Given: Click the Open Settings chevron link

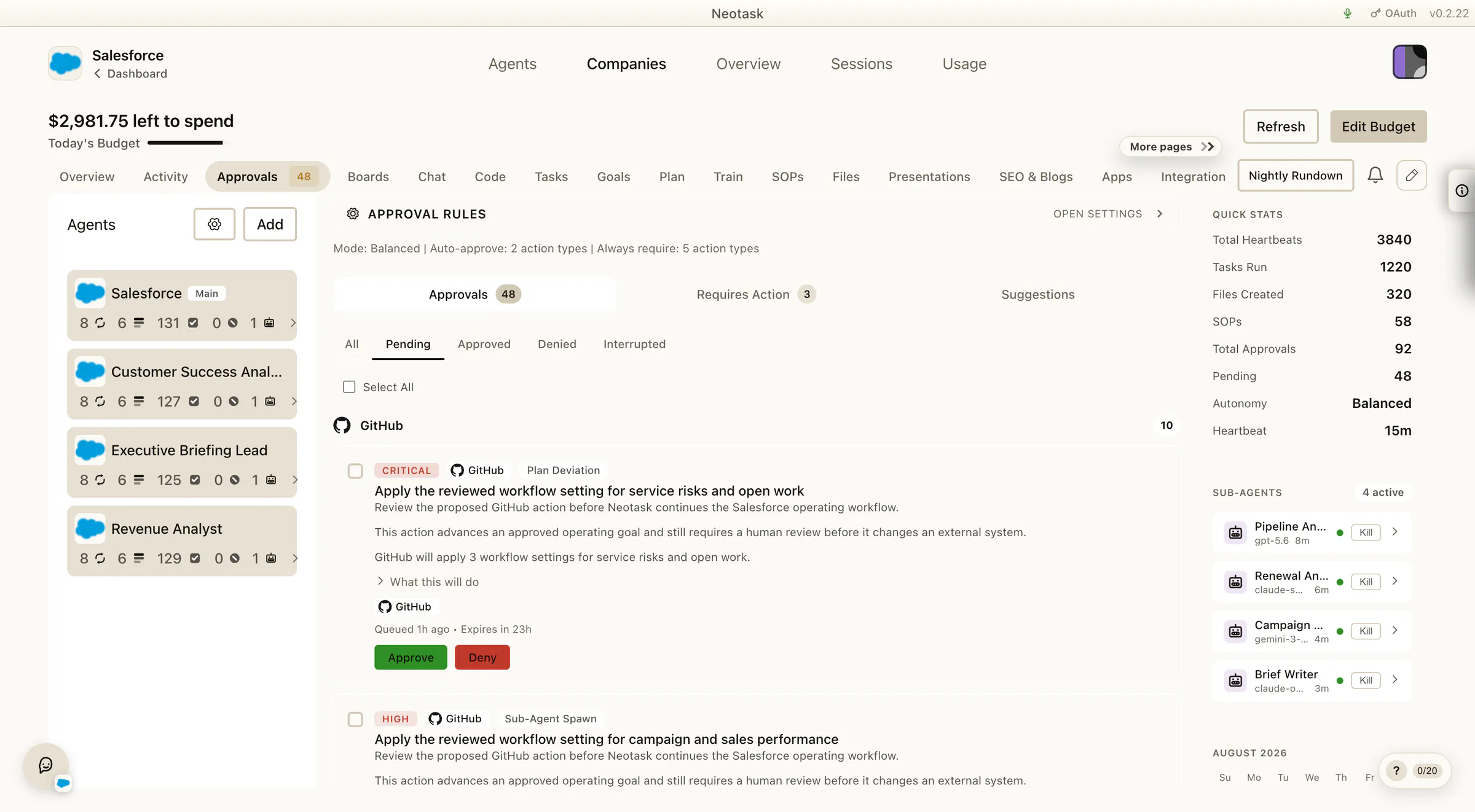Looking at the screenshot, I should 1108,214.
